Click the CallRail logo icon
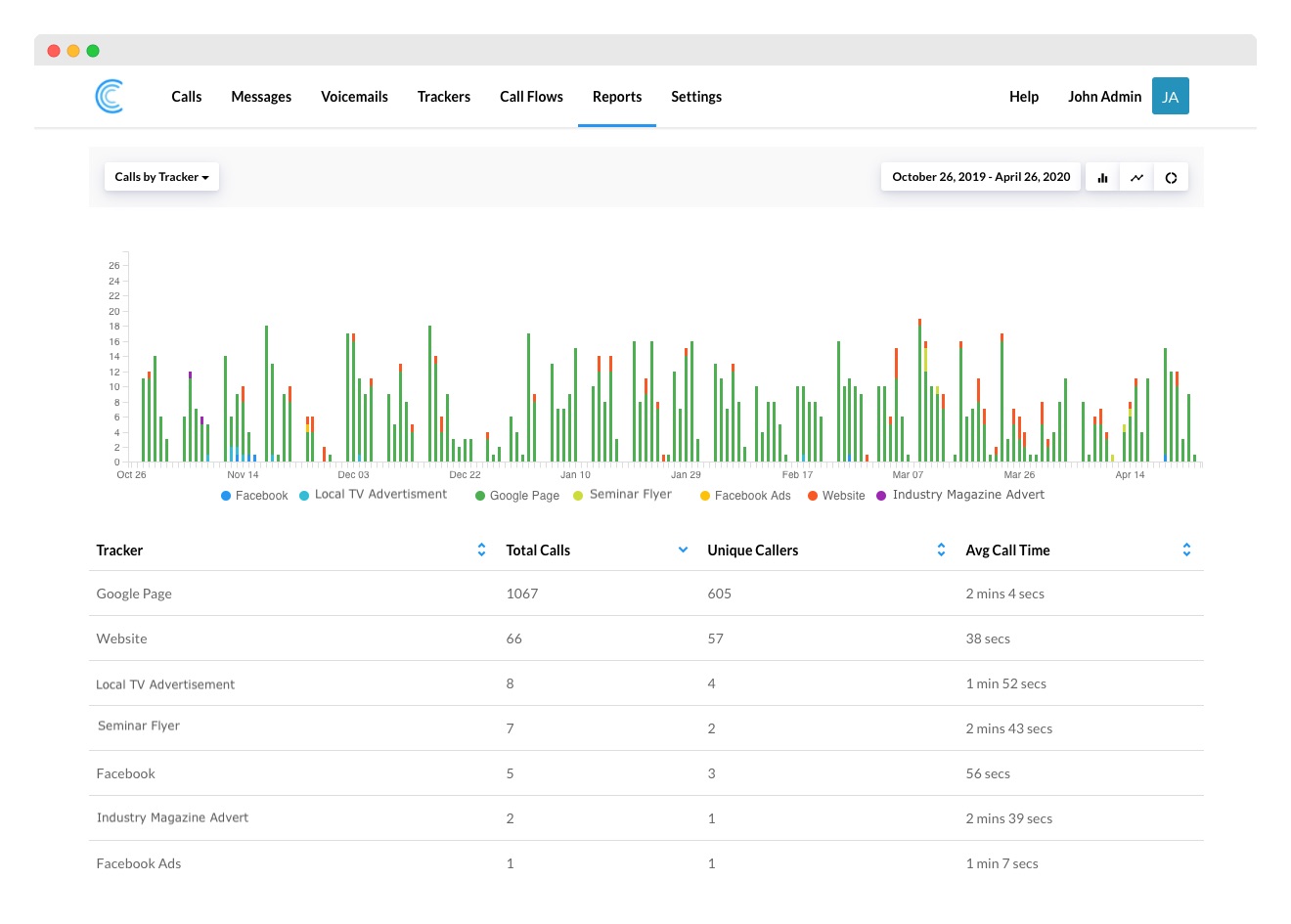The height and width of the screenshot is (924, 1291). (109, 96)
